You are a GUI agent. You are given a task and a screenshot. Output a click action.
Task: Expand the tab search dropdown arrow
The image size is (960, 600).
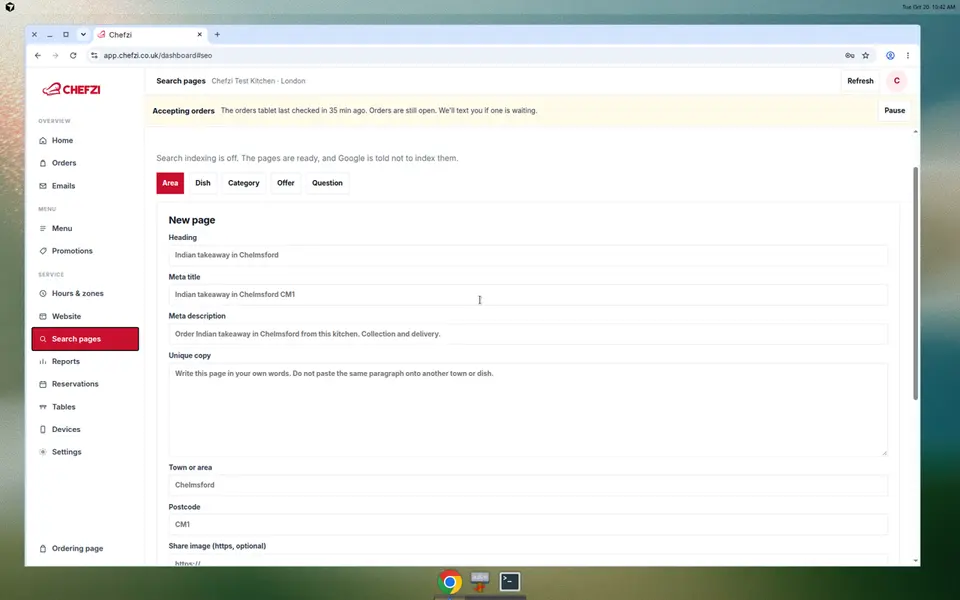click(x=83, y=34)
